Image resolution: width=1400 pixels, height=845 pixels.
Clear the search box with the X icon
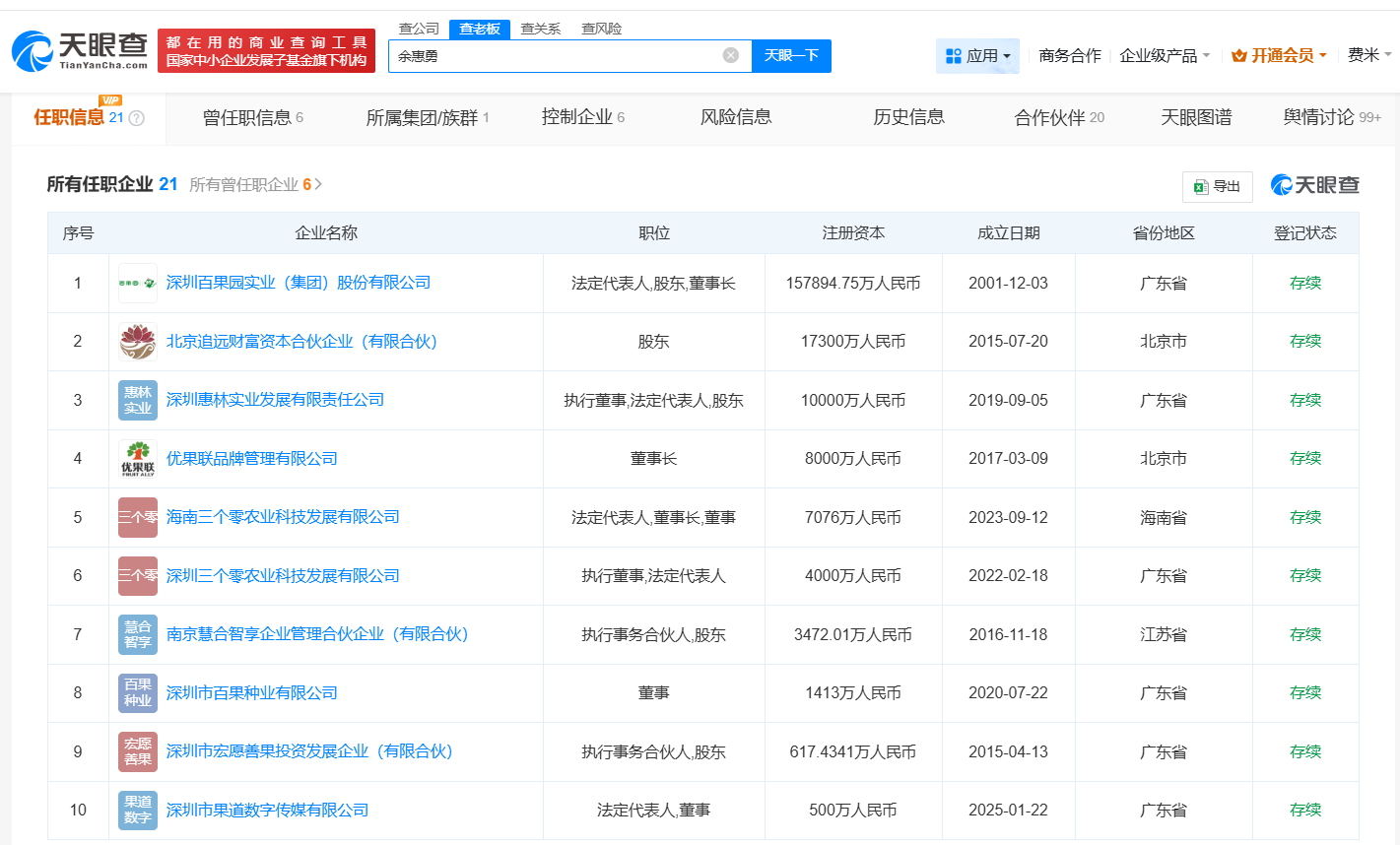click(729, 56)
